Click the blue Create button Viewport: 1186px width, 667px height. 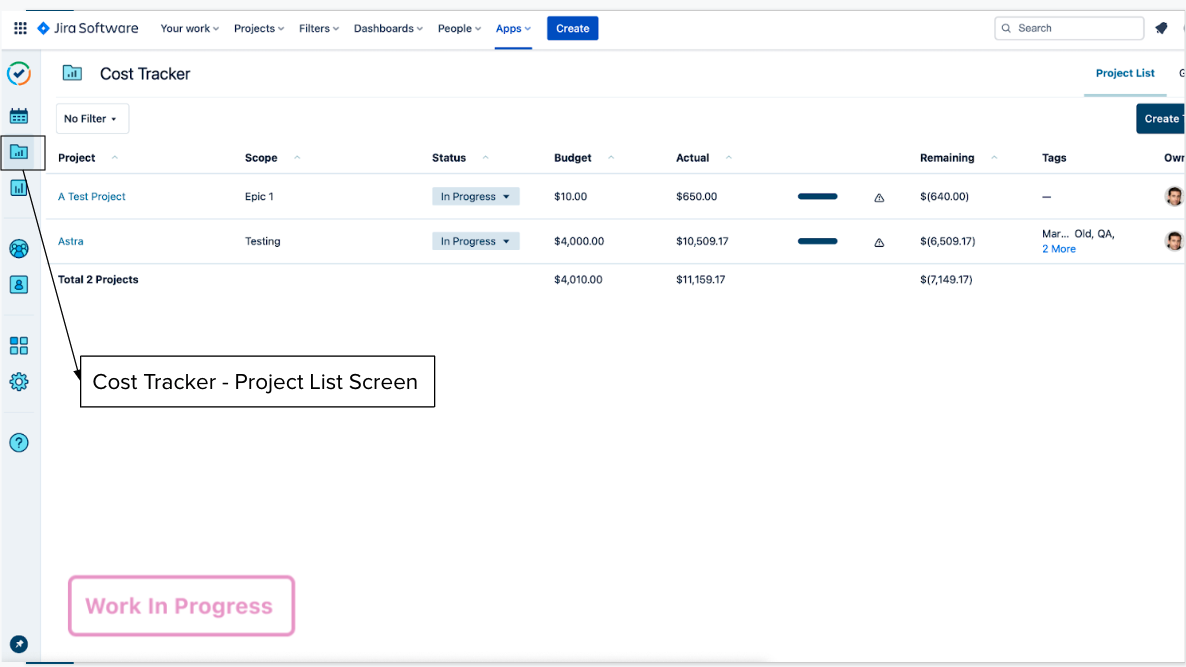pyautogui.click(x=572, y=28)
